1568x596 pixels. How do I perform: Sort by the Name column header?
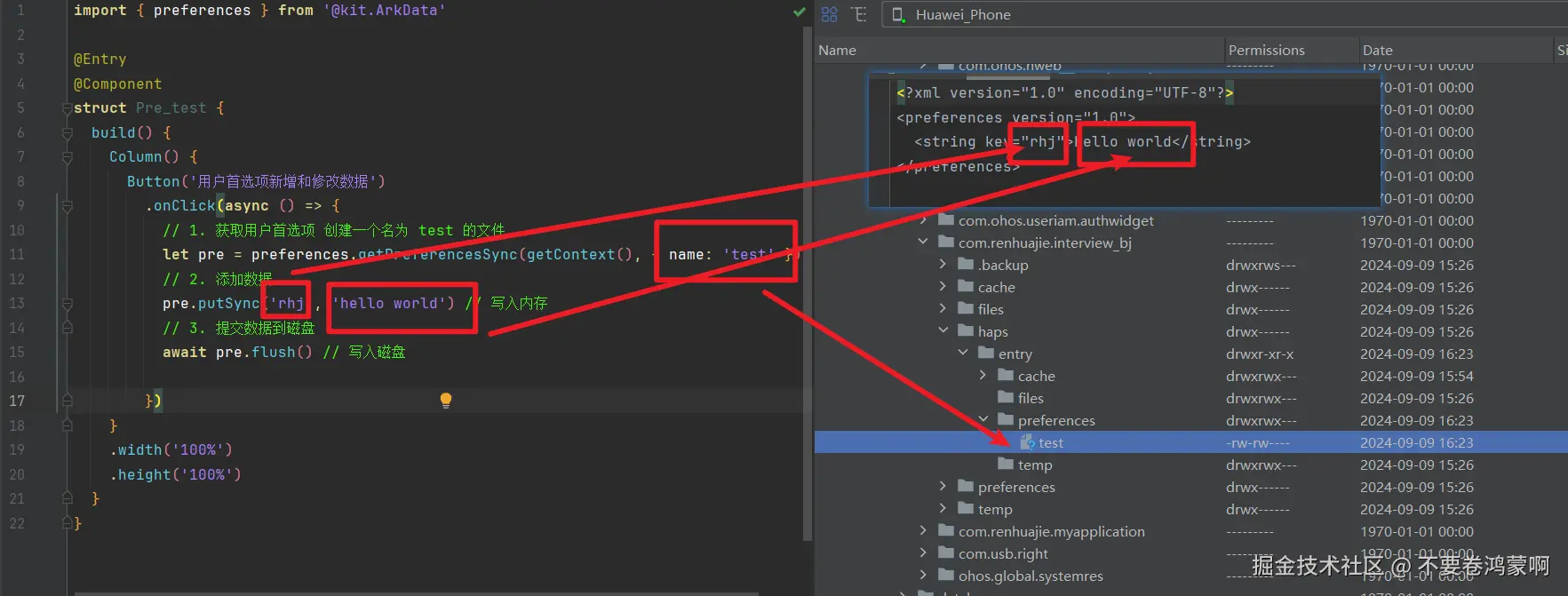(1019, 51)
